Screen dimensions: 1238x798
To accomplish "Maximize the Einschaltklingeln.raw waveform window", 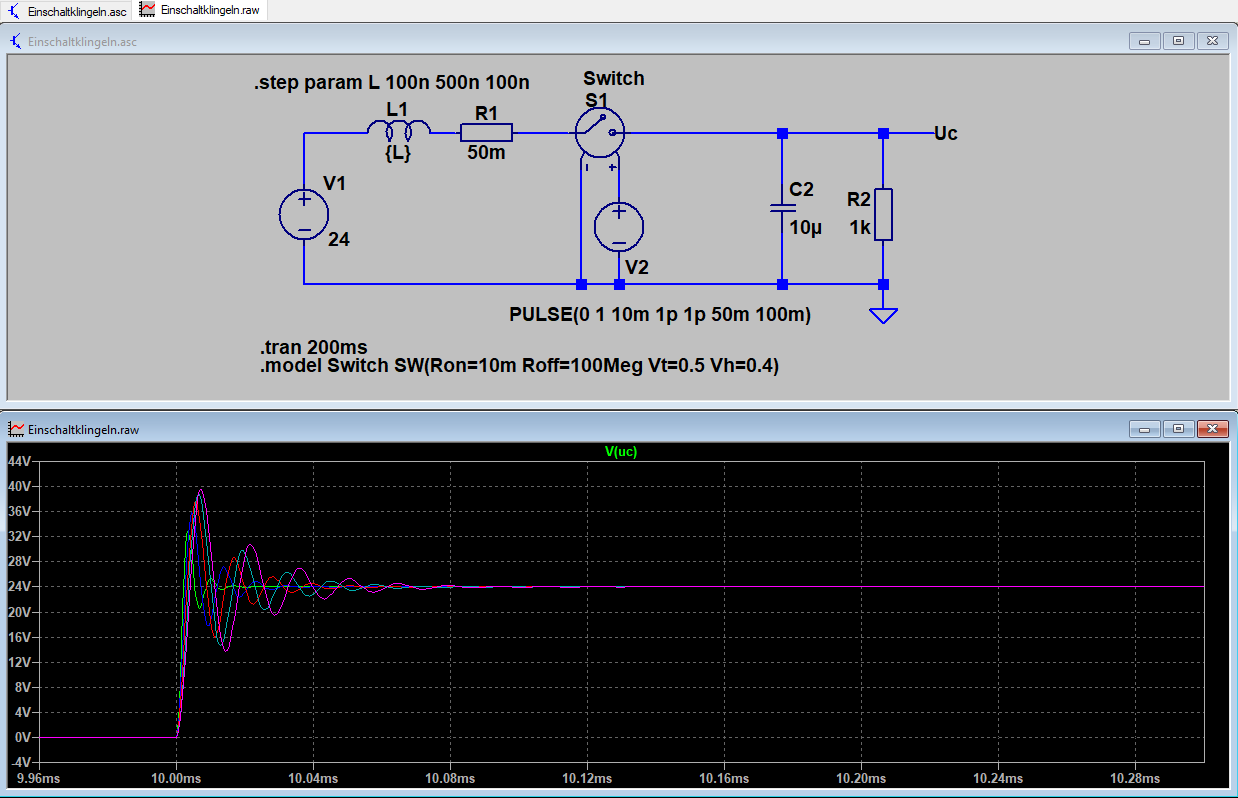I will click(1179, 428).
